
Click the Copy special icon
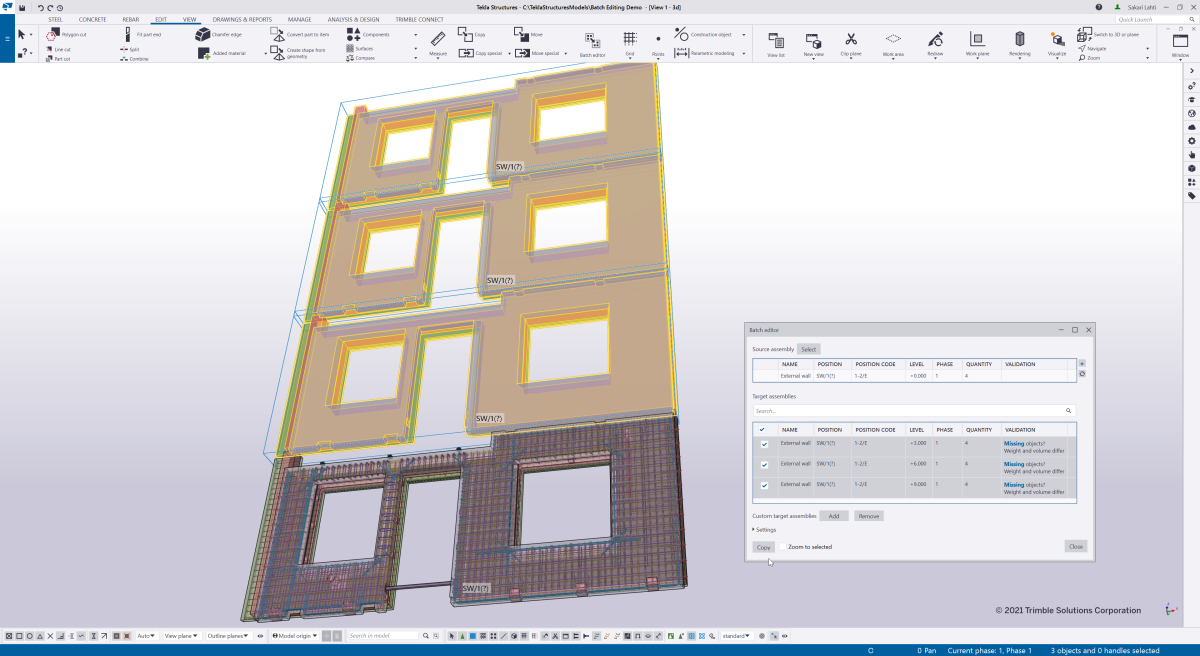(468, 53)
